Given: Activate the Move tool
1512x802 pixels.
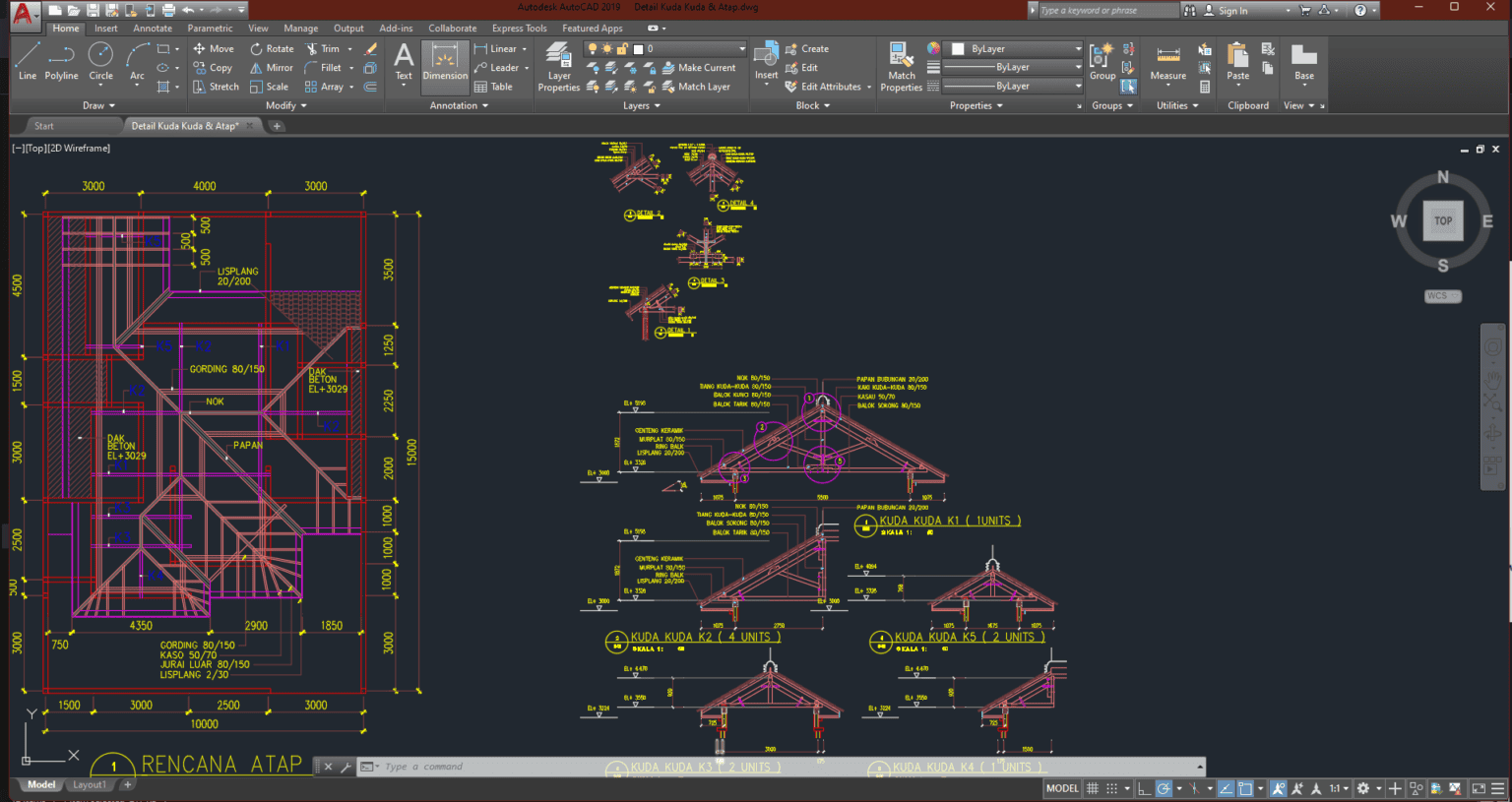Looking at the screenshot, I should (x=213, y=48).
